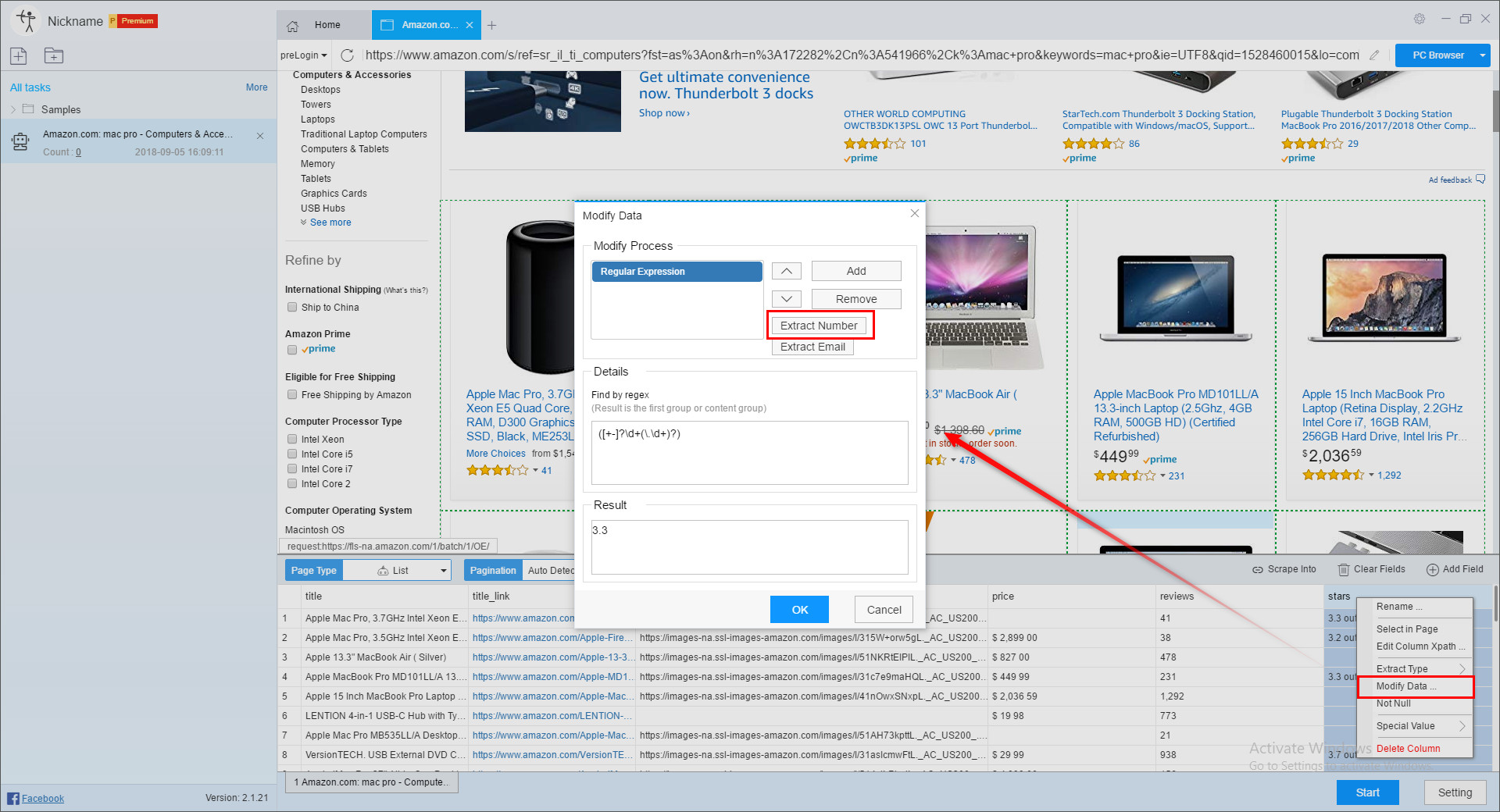Enable Free Shipping by Amazon checkbox
Screen dimensions: 1500x812
292,395
